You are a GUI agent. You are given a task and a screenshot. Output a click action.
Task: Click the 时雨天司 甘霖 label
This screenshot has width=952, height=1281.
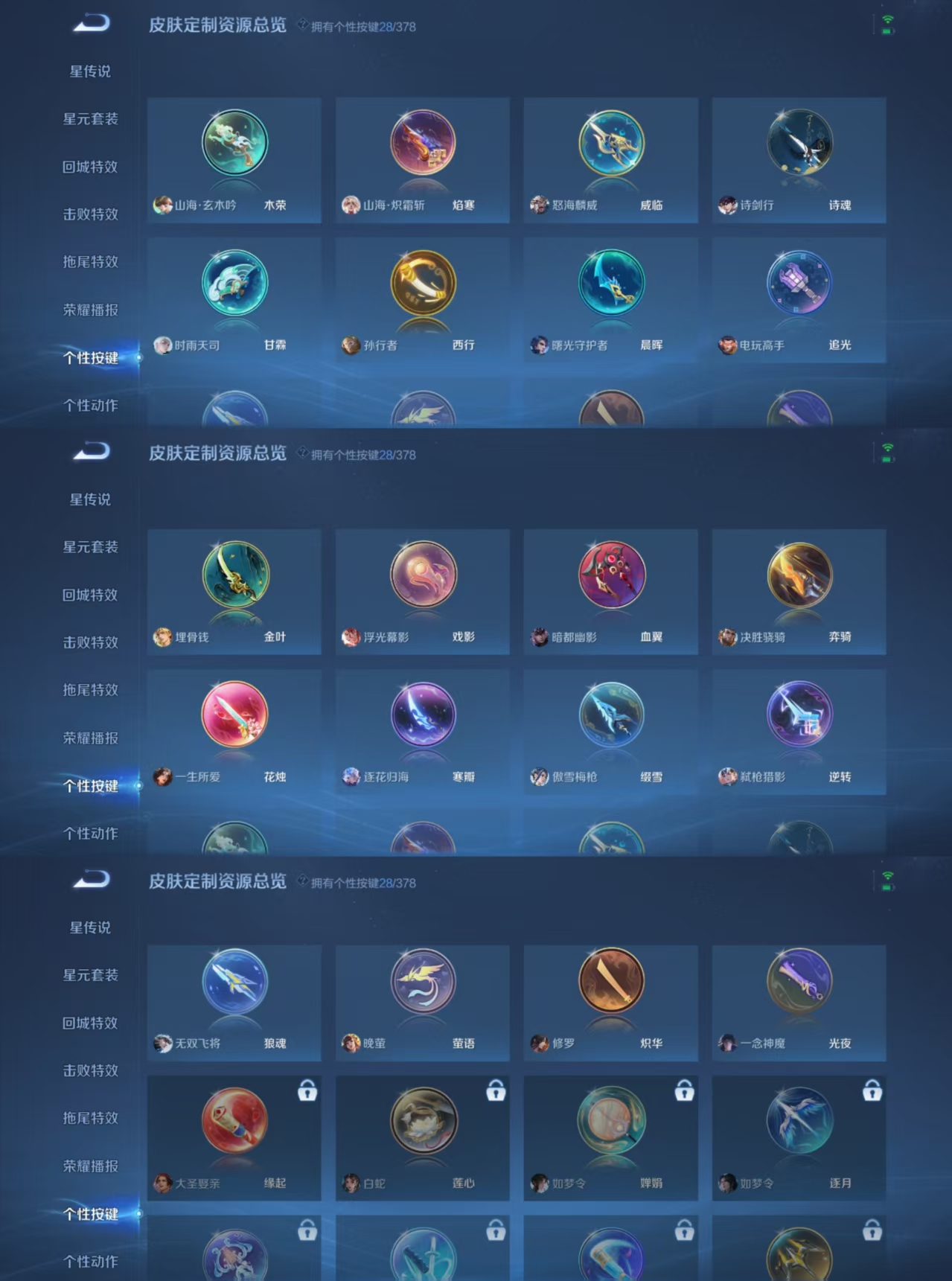point(220,345)
